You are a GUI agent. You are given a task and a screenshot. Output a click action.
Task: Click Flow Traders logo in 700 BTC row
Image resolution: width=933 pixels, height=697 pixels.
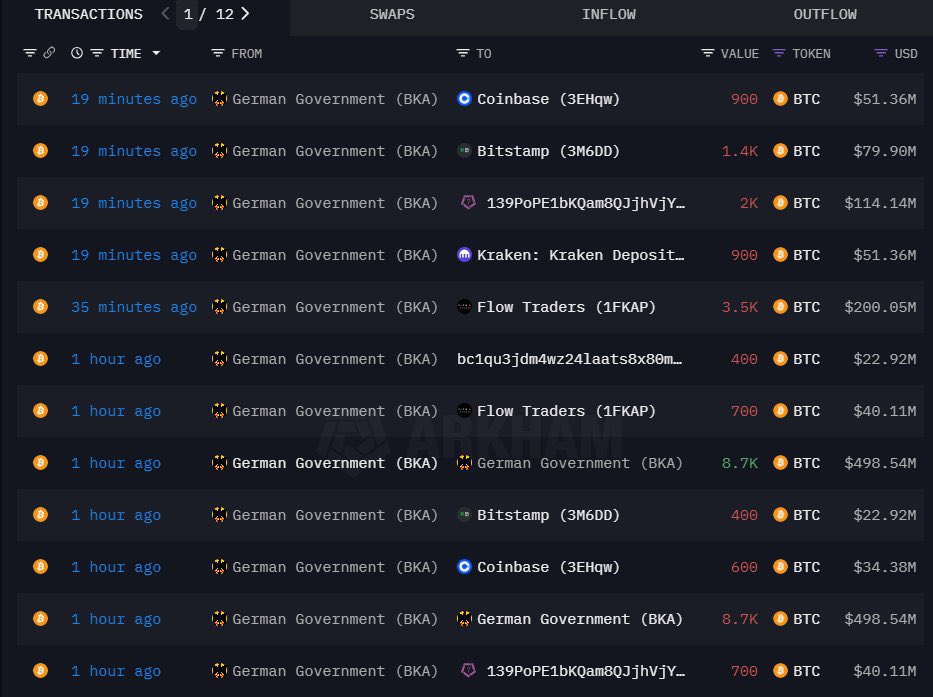tap(464, 410)
